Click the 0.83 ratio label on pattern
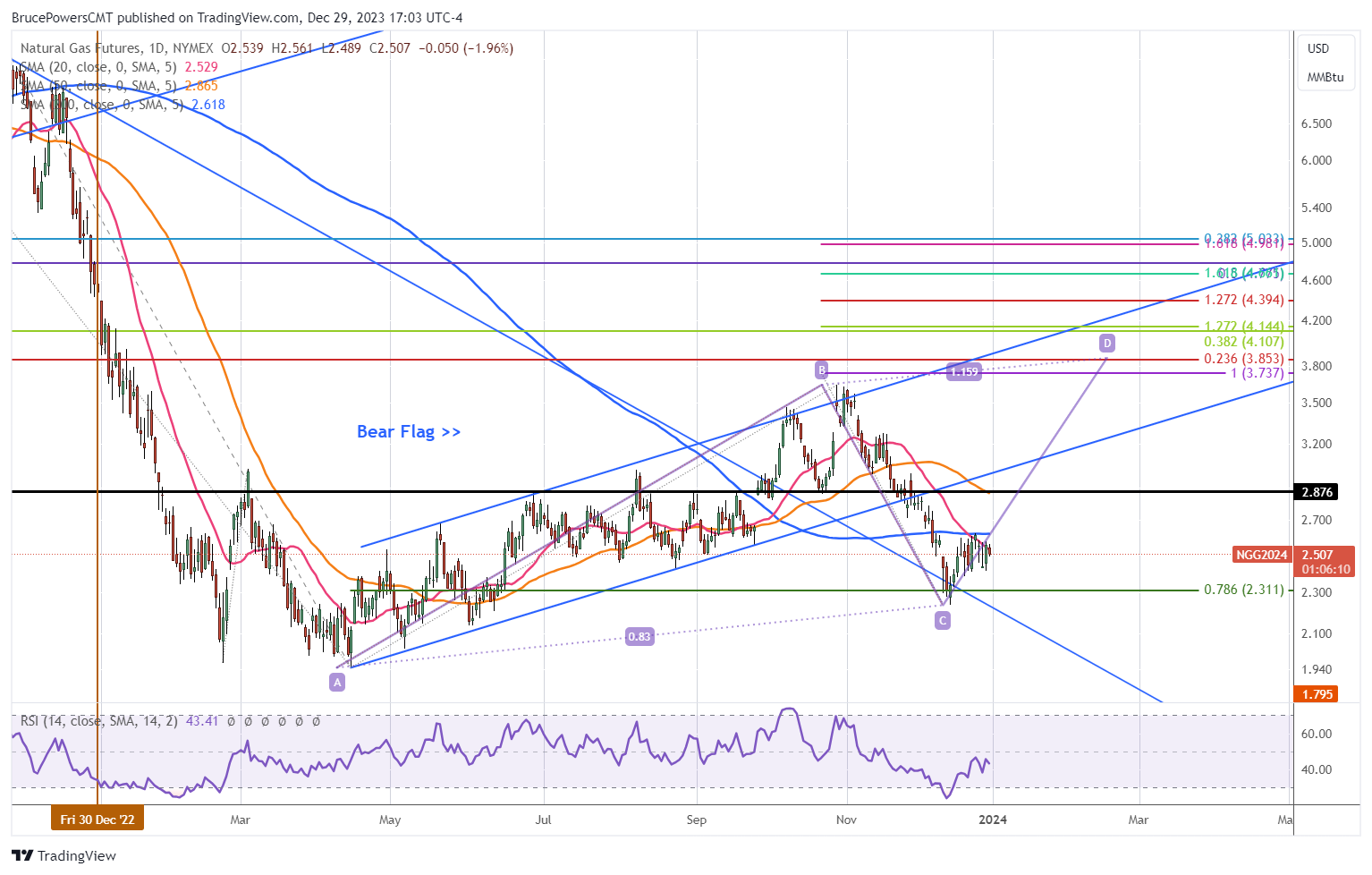Screen dimensions: 1372x875 click(639, 637)
